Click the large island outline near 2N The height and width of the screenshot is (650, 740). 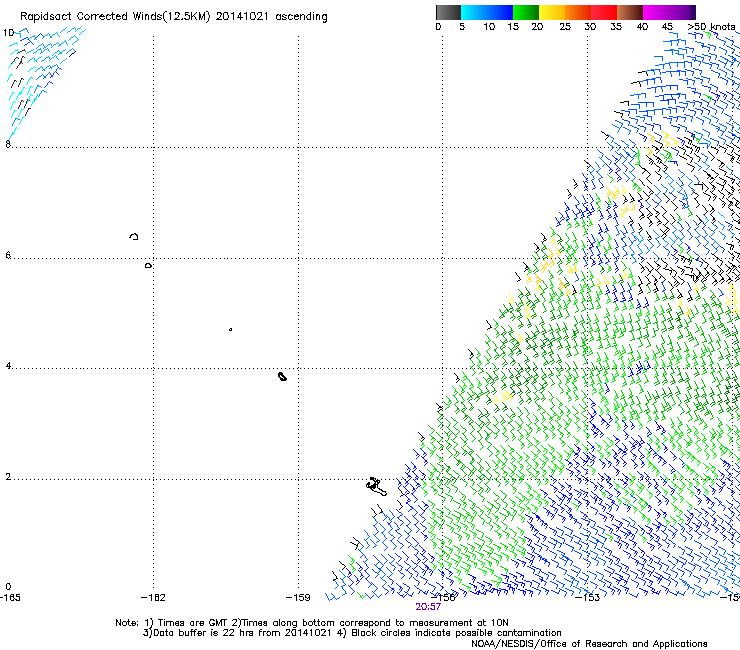376,486
